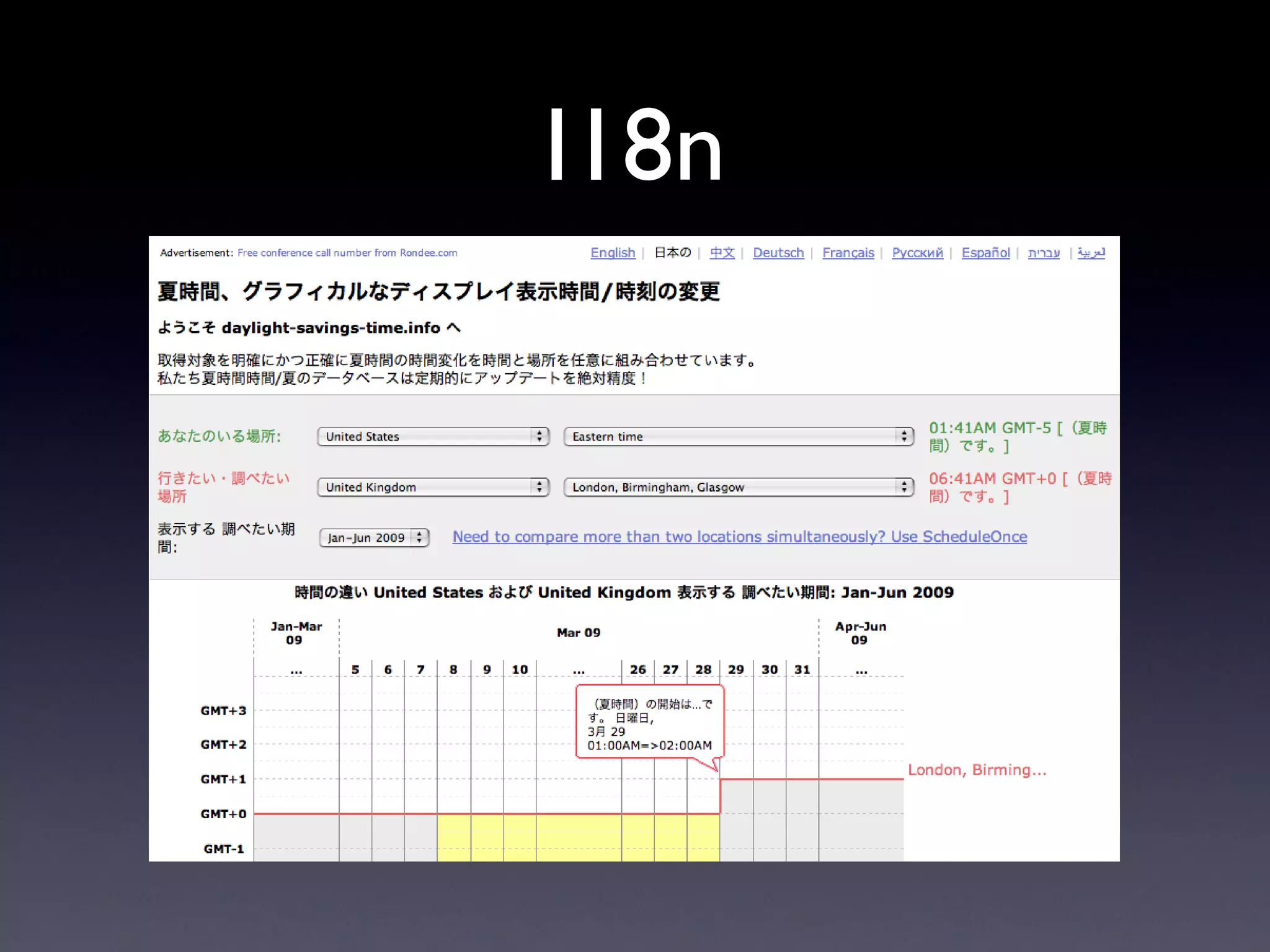Screen dimensions: 1270x952
Task: Click the GMT+2 axis label
Action: click(223, 744)
